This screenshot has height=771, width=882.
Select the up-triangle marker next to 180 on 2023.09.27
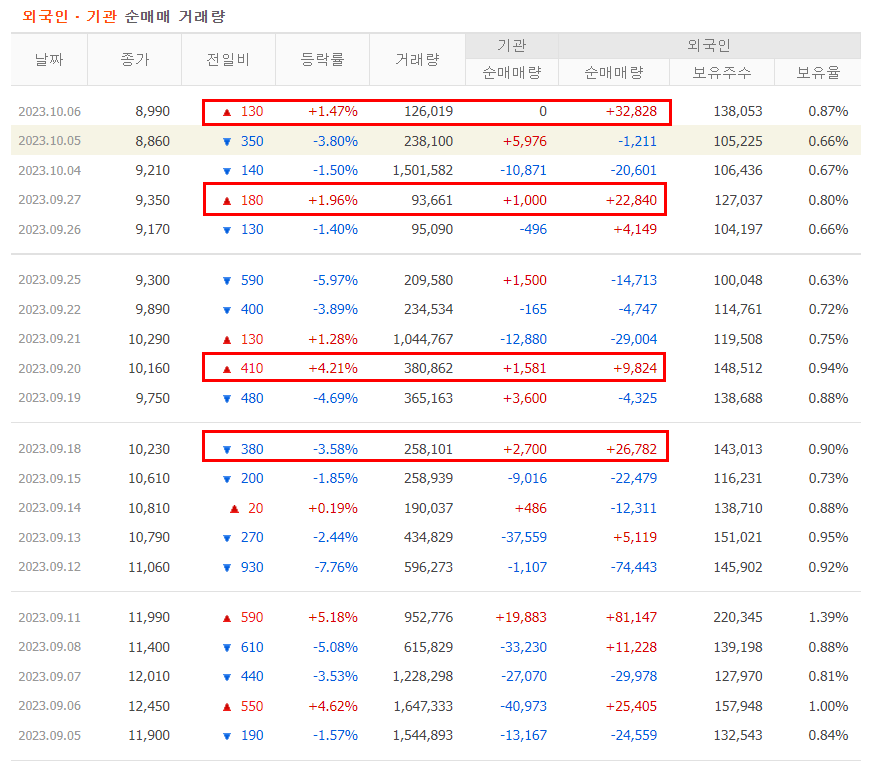point(226,199)
